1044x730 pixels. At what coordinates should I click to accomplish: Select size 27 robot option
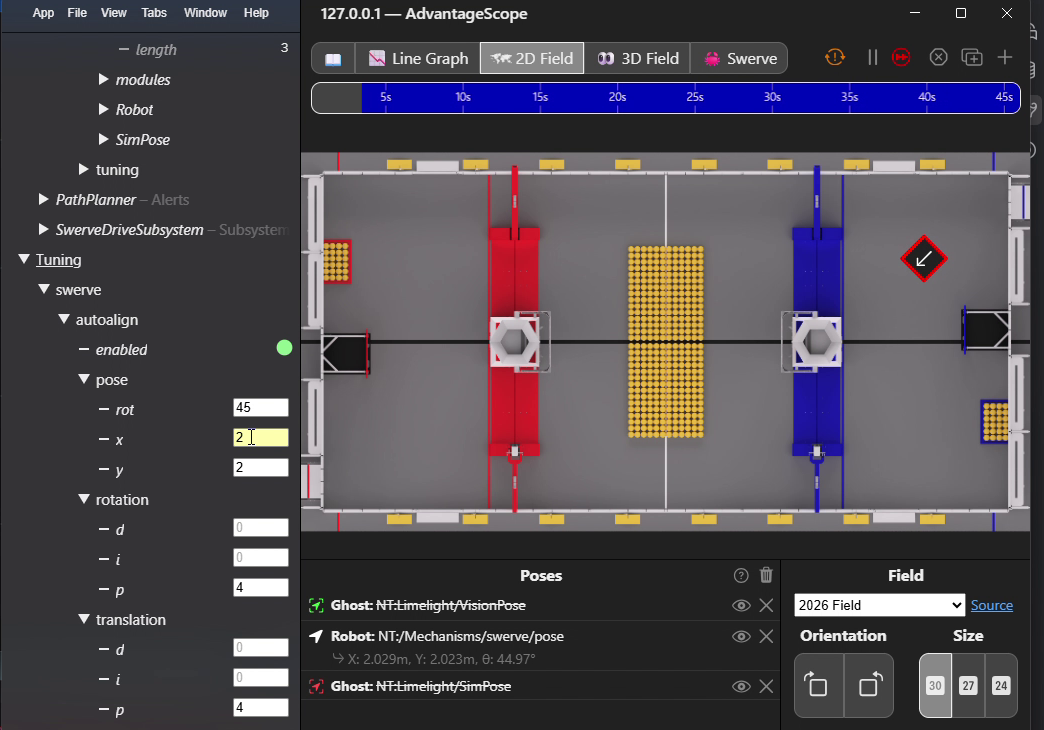[x=968, y=685]
